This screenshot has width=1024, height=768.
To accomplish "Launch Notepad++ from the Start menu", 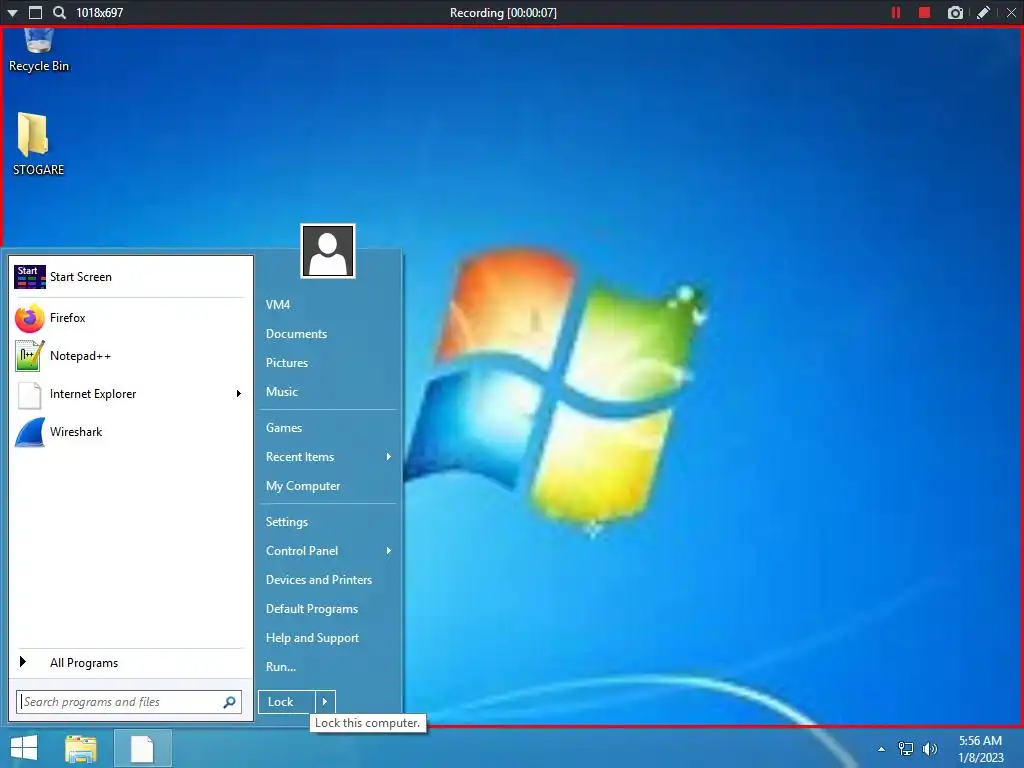I will click(x=131, y=356).
